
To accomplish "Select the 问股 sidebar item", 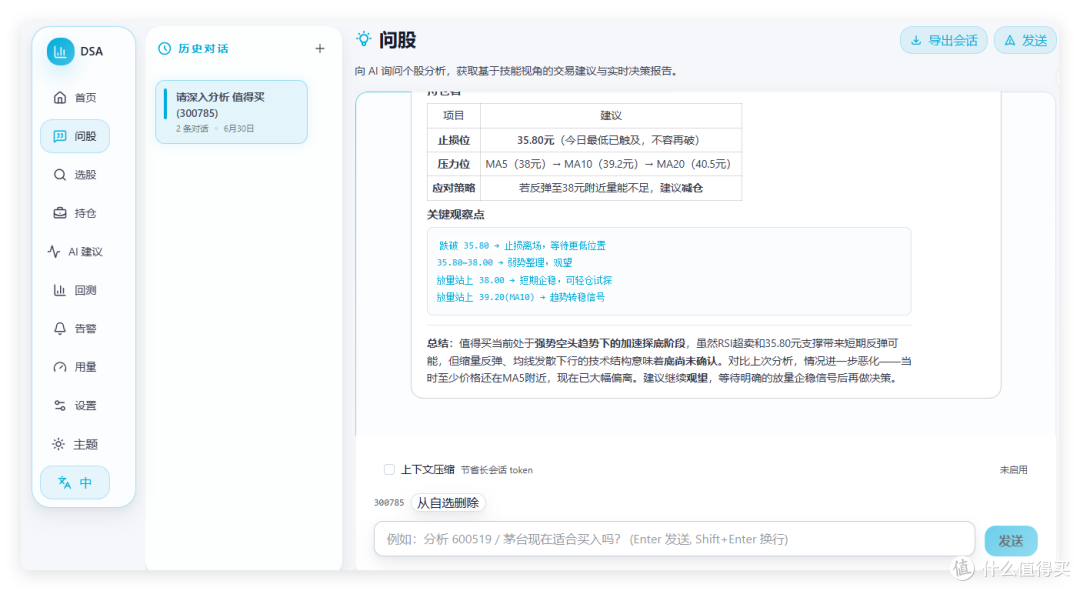I will (75, 136).
